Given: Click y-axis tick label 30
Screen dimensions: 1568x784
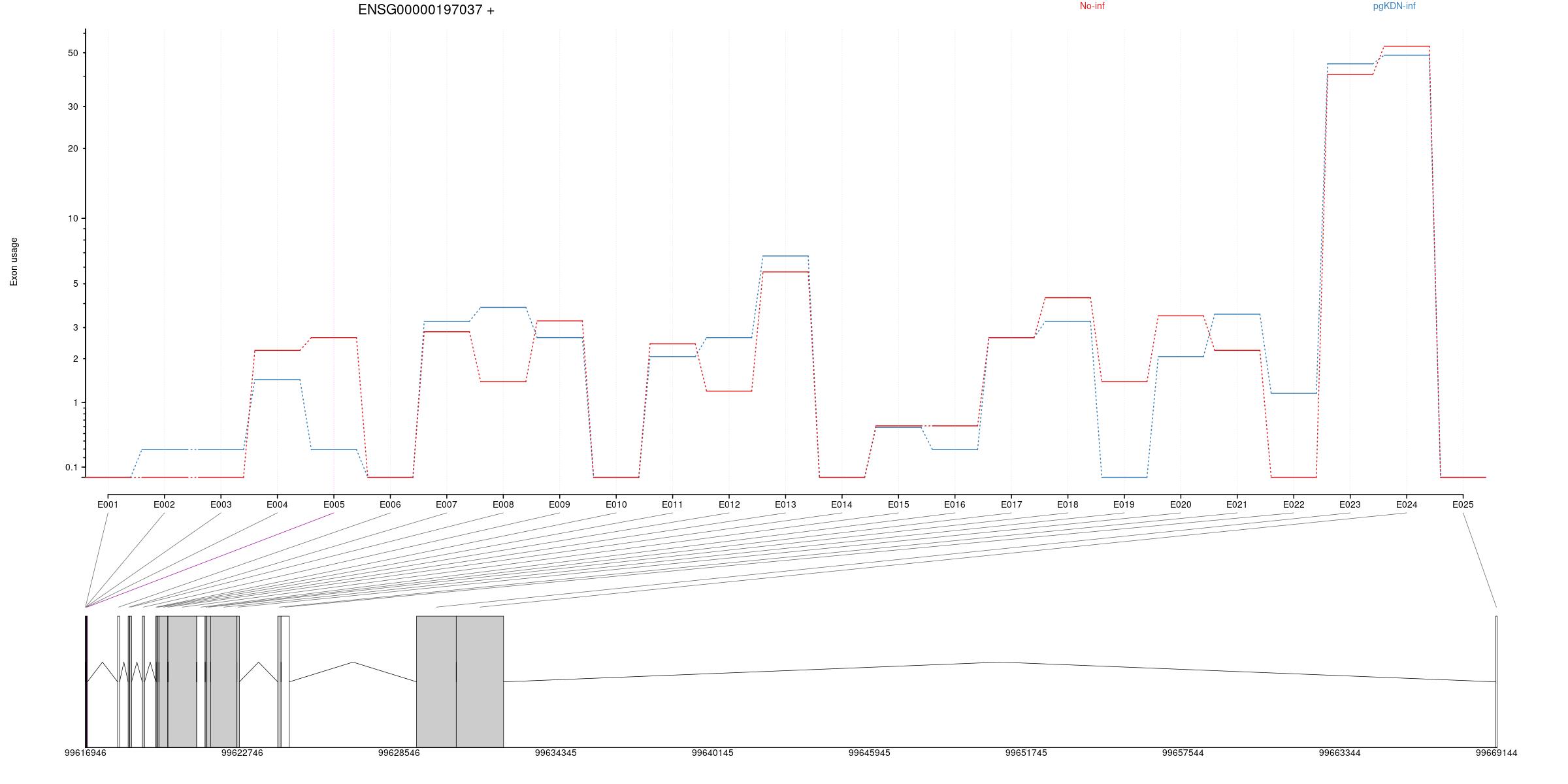Looking at the screenshot, I should pos(73,106).
